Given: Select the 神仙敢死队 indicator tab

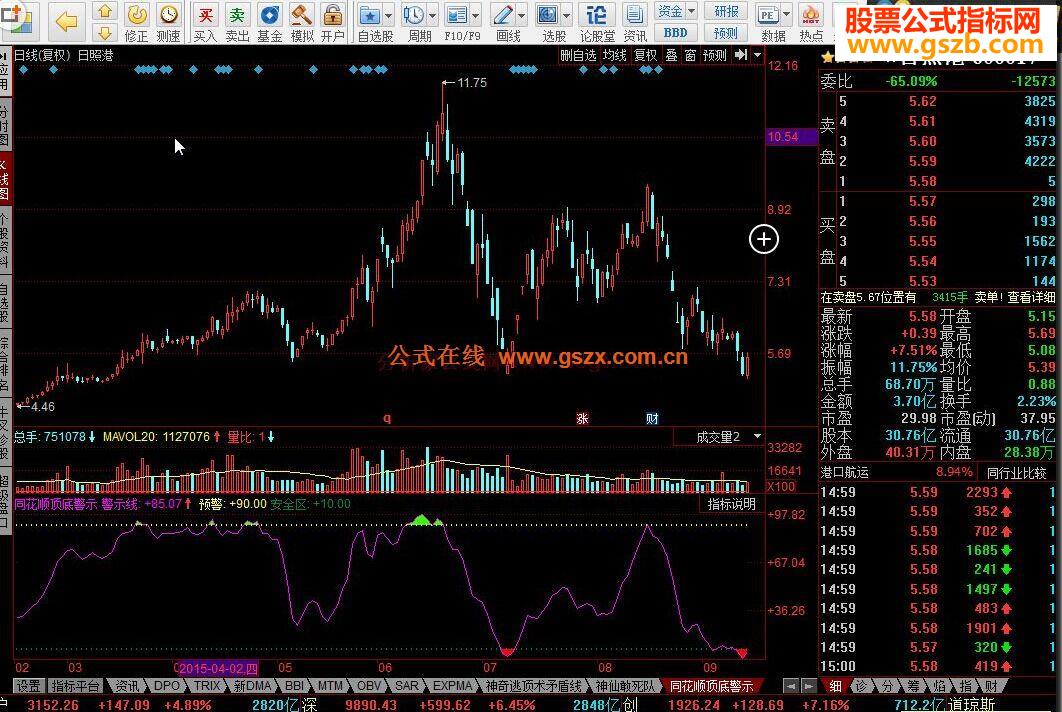Looking at the screenshot, I should click(x=624, y=686).
